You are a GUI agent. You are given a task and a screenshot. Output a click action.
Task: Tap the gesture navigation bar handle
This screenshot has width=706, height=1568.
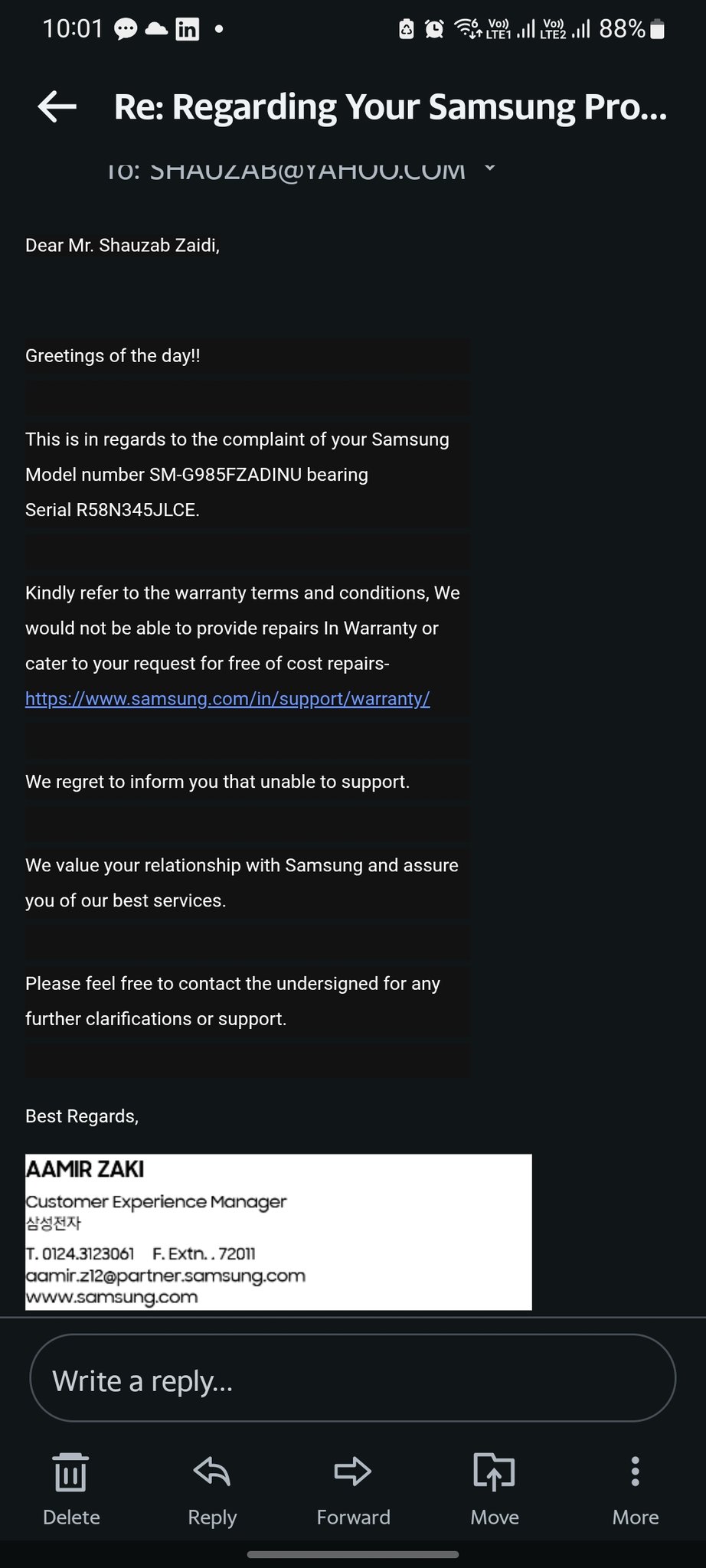click(353, 1554)
